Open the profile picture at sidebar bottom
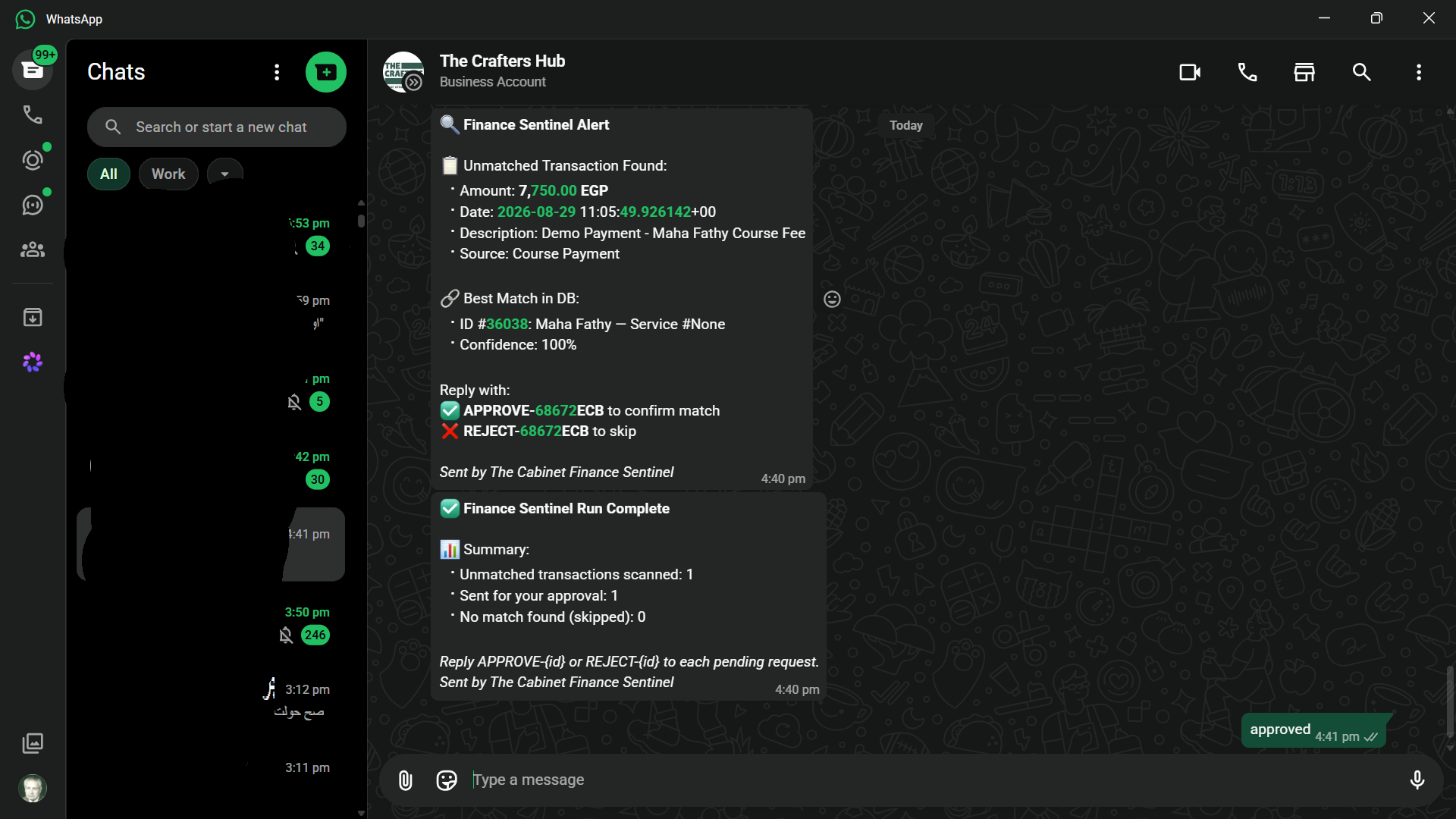The height and width of the screenshot is (819, 1456). tap(33, 789)
